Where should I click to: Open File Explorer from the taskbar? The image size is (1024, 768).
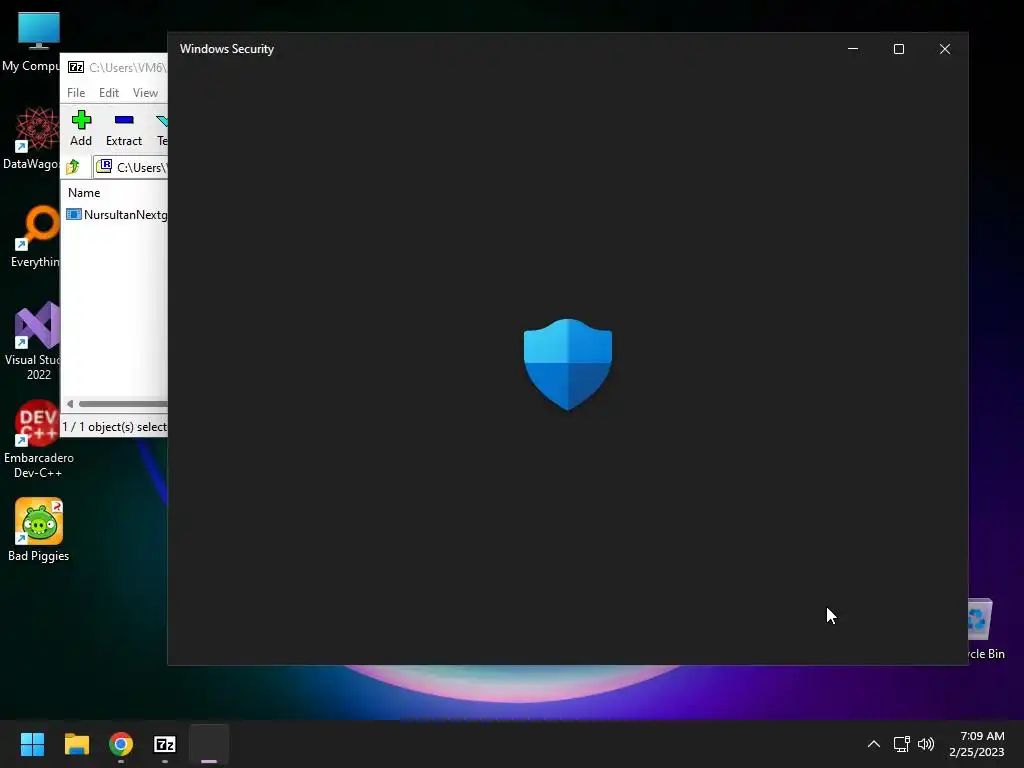pos(76,744)
